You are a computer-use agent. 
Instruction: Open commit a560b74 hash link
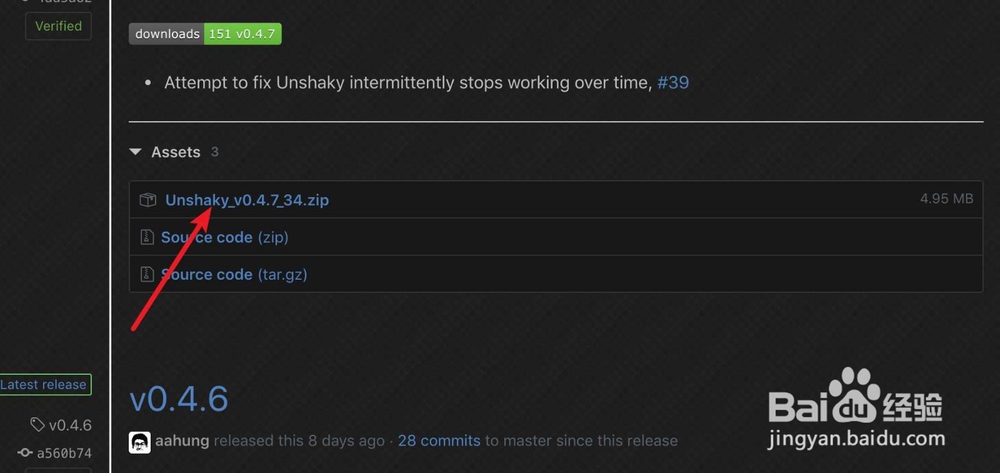64,453
